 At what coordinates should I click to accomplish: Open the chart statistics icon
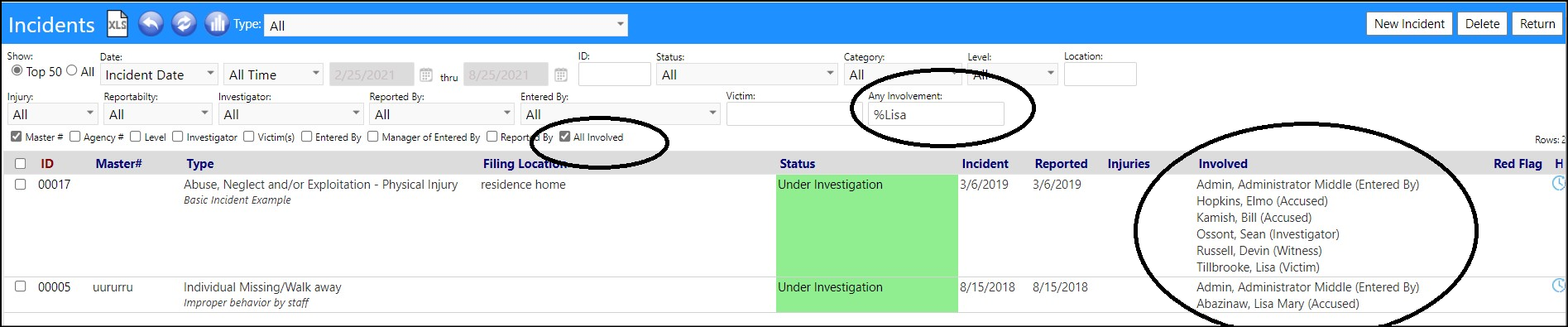[216, 23]
